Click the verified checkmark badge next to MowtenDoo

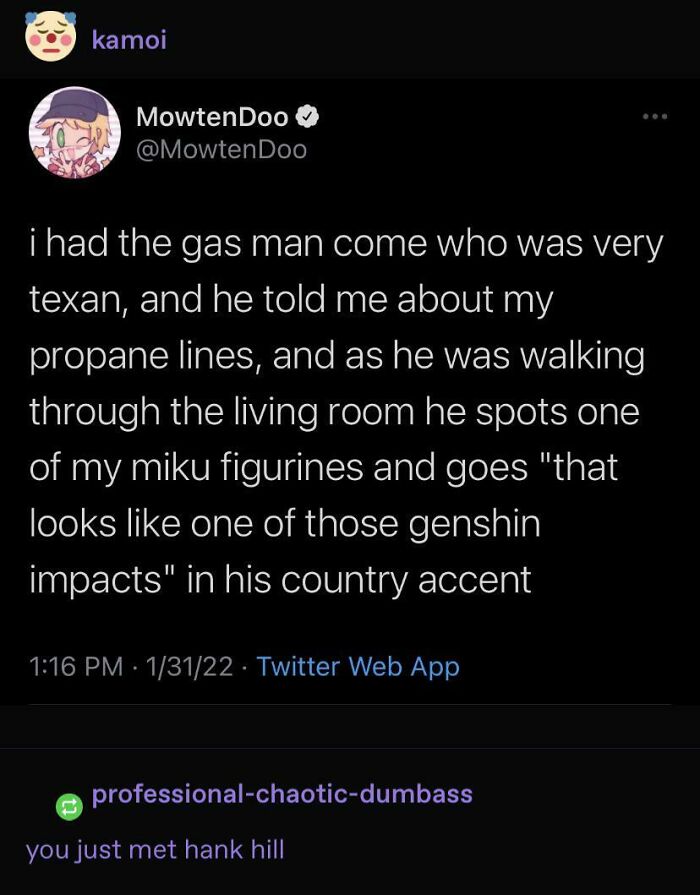tap(307, 116)
